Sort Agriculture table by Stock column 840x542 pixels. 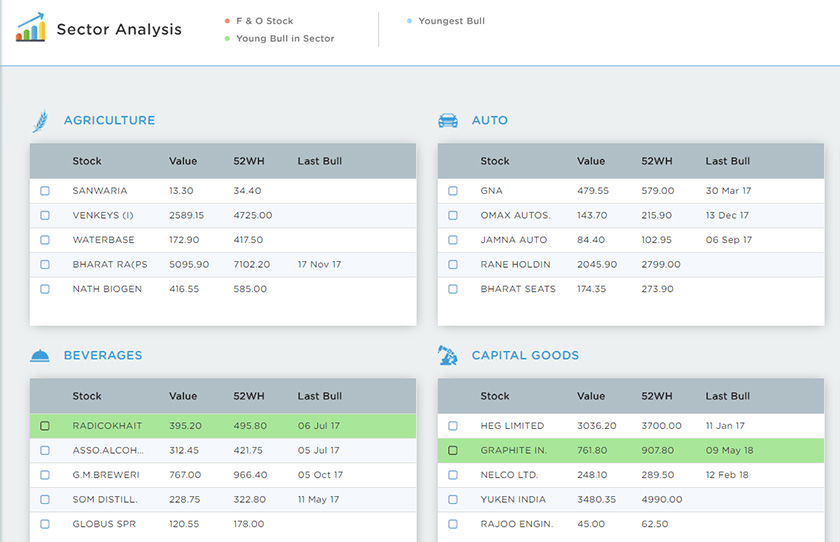[x=87, y=161]
